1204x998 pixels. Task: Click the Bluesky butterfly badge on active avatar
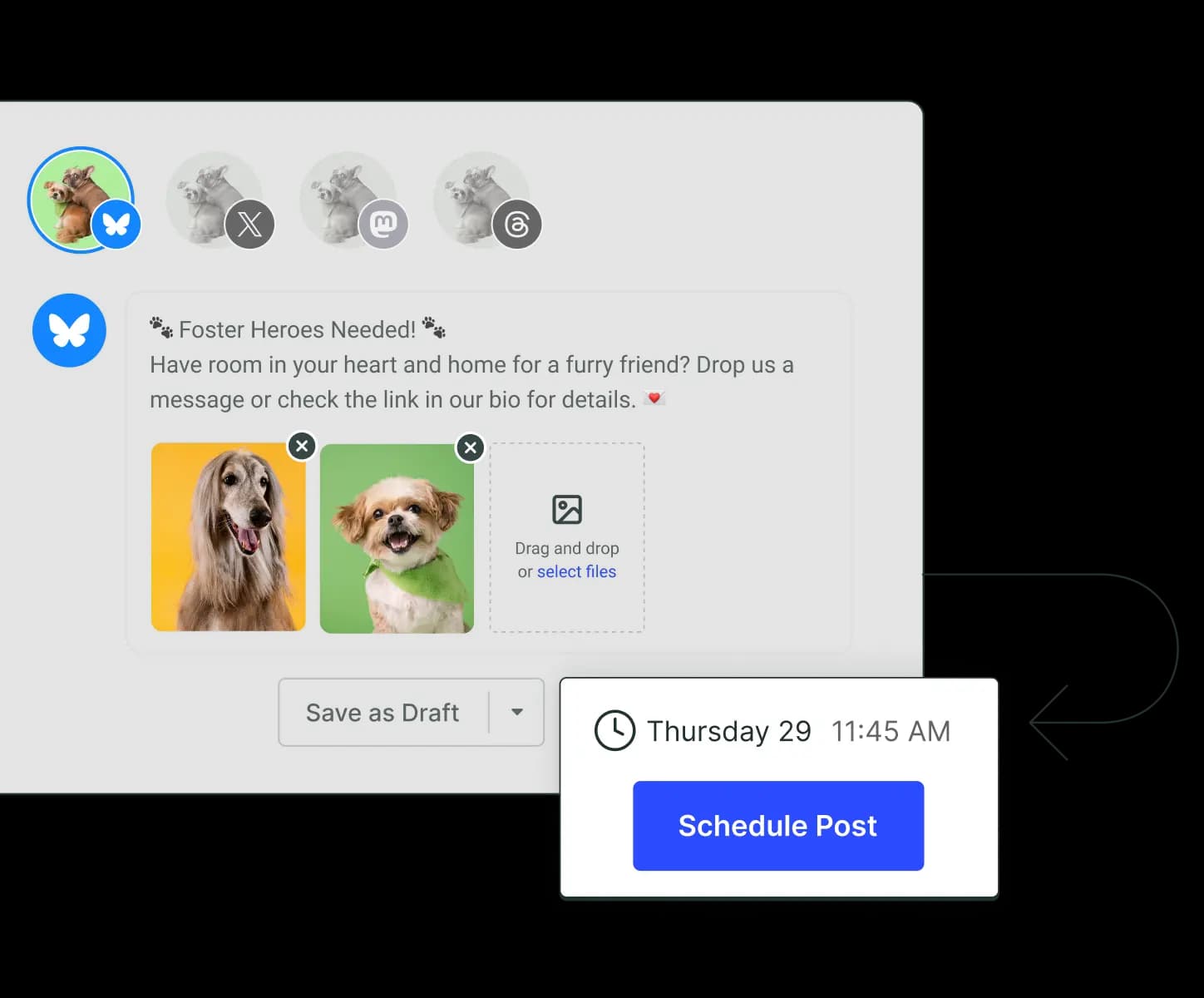click(116, 224)
